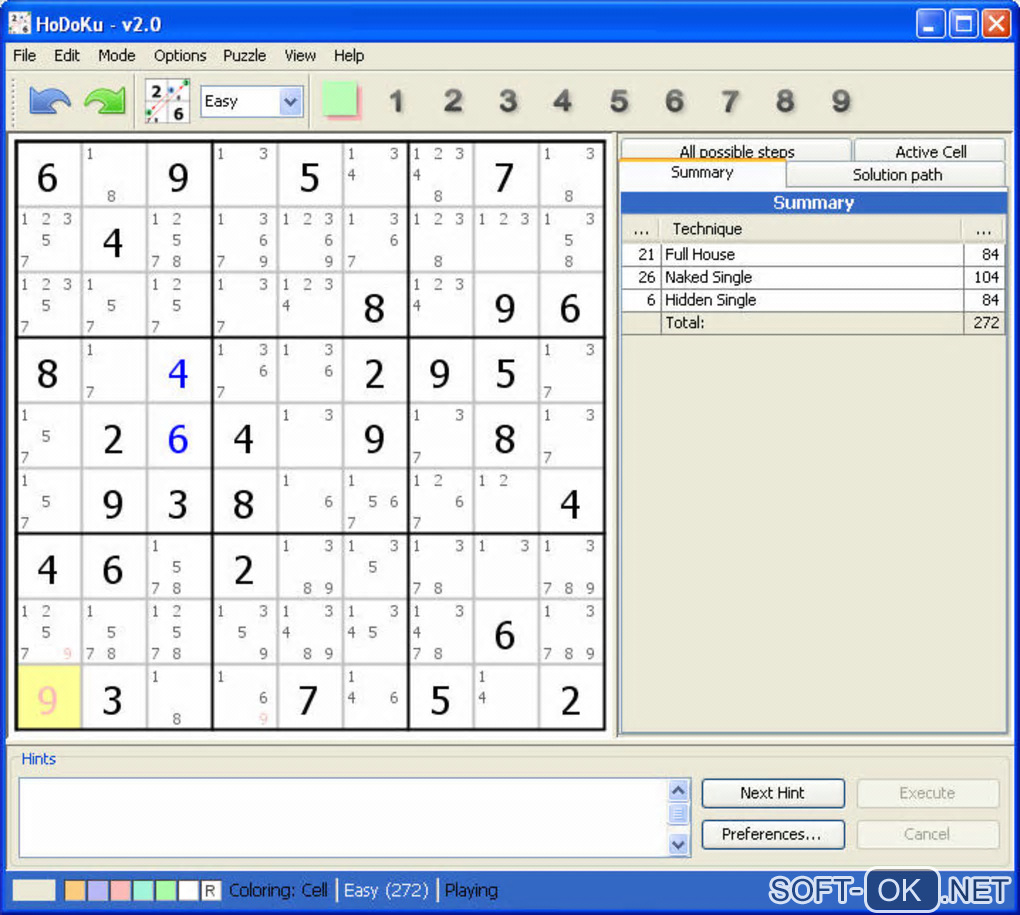This screenshot has height=915, width=1020.
Task: Click 'Easy (272)' in the status bar
Action: tap(386, 890)
